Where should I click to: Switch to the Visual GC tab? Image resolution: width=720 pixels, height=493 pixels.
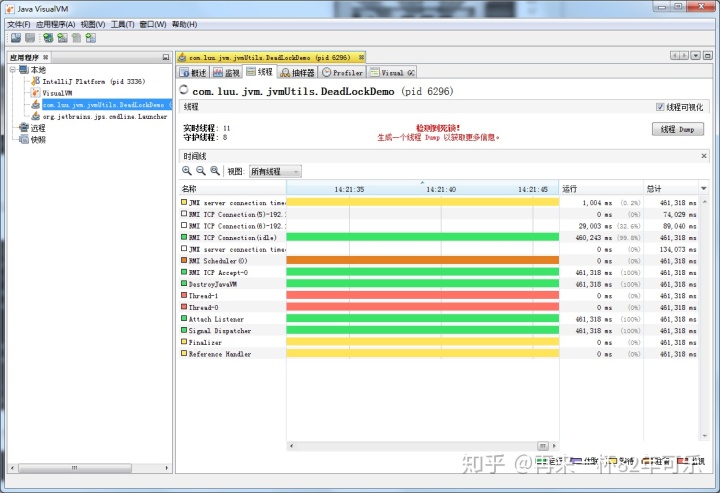[x=393, y=73]
